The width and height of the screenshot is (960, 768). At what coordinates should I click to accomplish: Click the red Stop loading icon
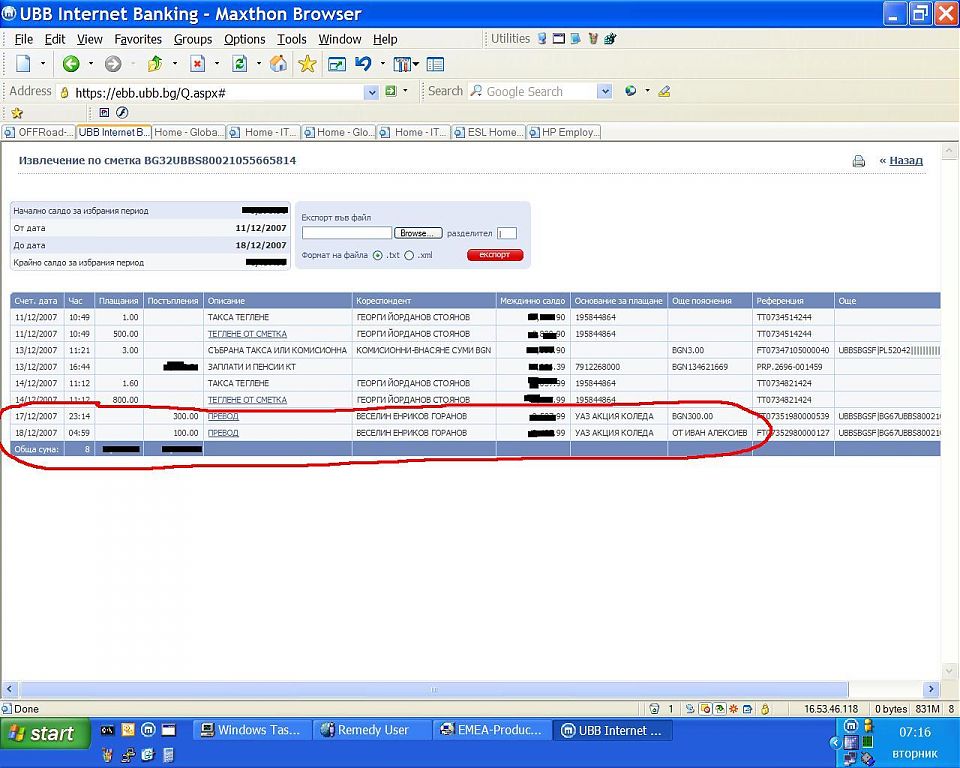click(198, 64)
